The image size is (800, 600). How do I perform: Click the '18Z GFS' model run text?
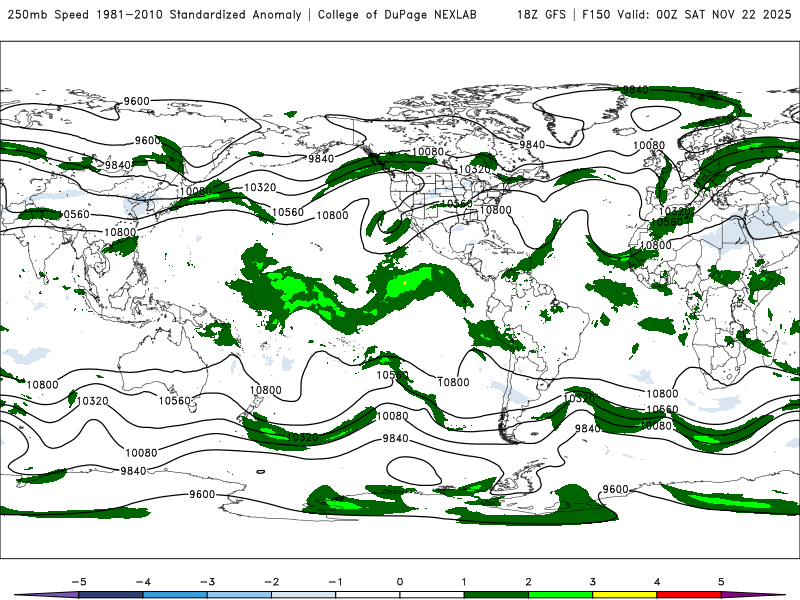541,15
